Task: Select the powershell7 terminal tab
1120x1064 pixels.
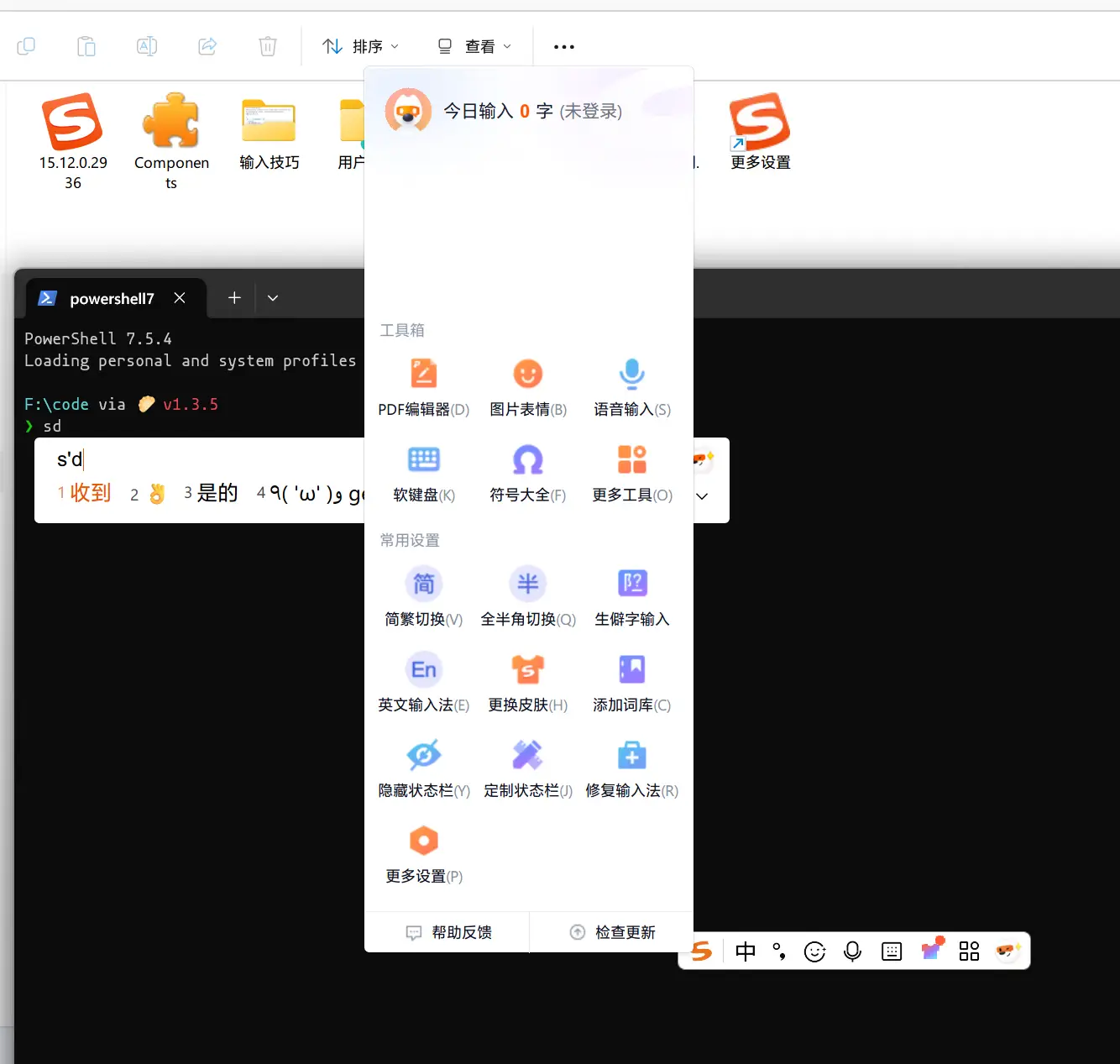Action: point(111,299)
